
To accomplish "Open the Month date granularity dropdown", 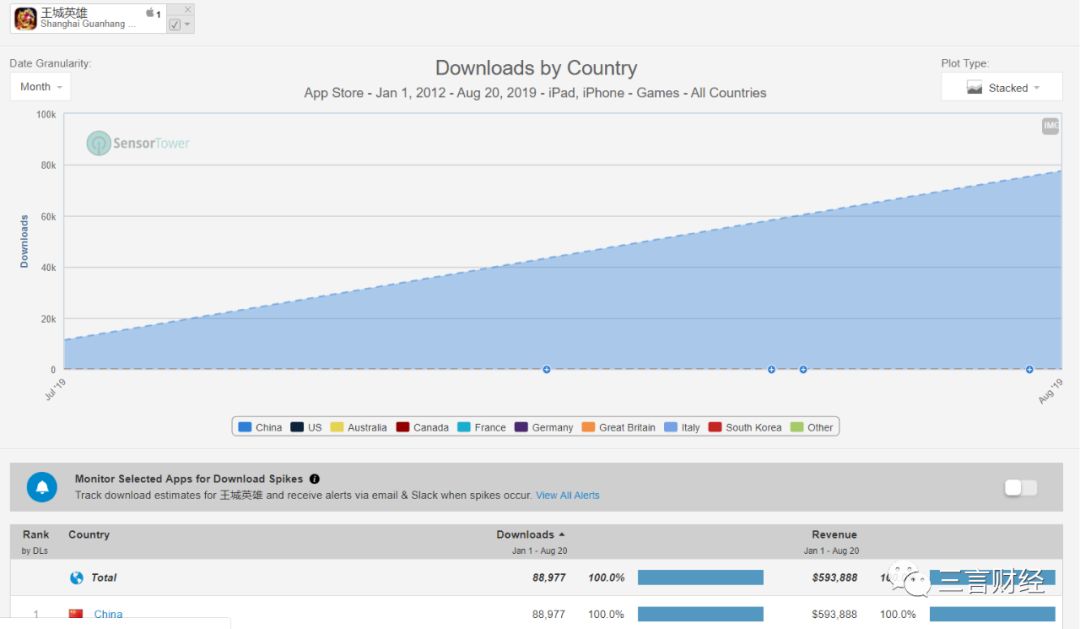I will [x=41, y=87].
